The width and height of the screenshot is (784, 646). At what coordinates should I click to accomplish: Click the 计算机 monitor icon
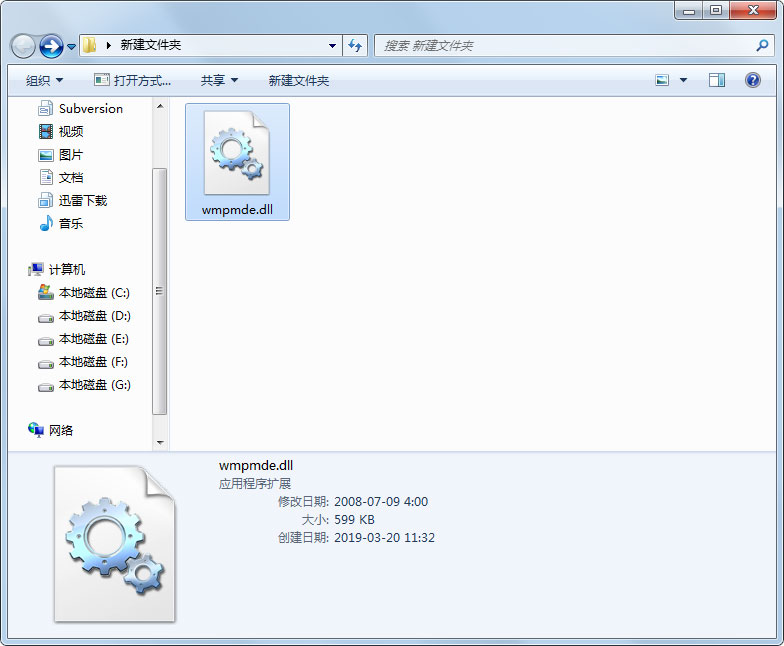36,270
